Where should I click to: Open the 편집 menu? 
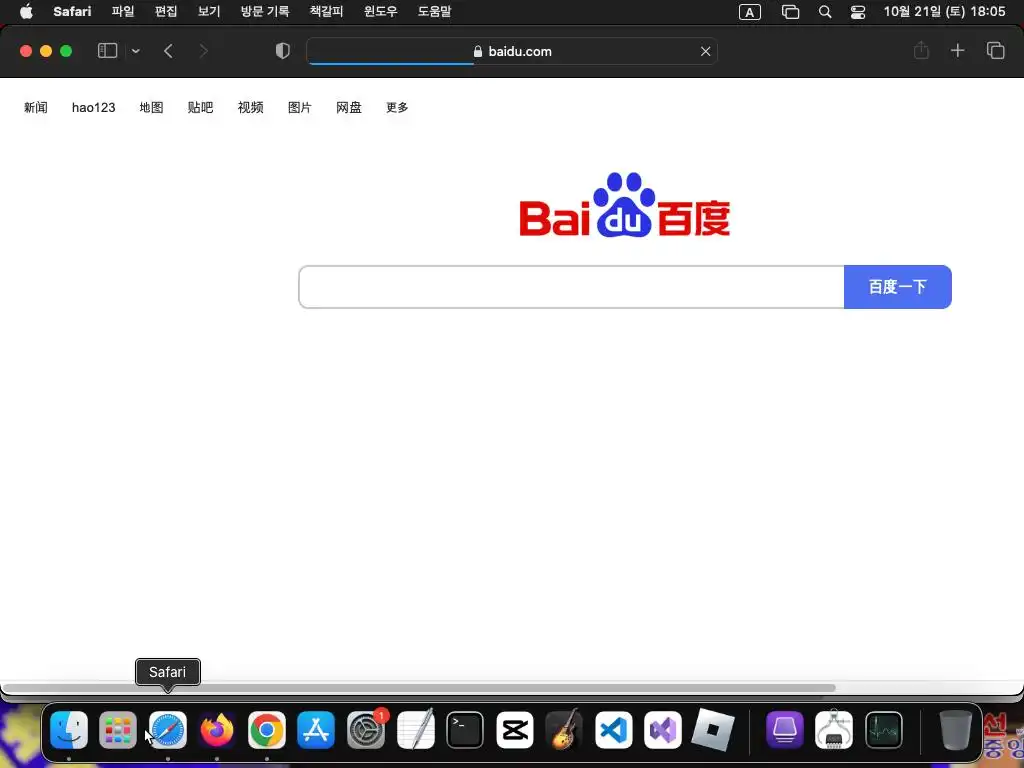(166, 12)
